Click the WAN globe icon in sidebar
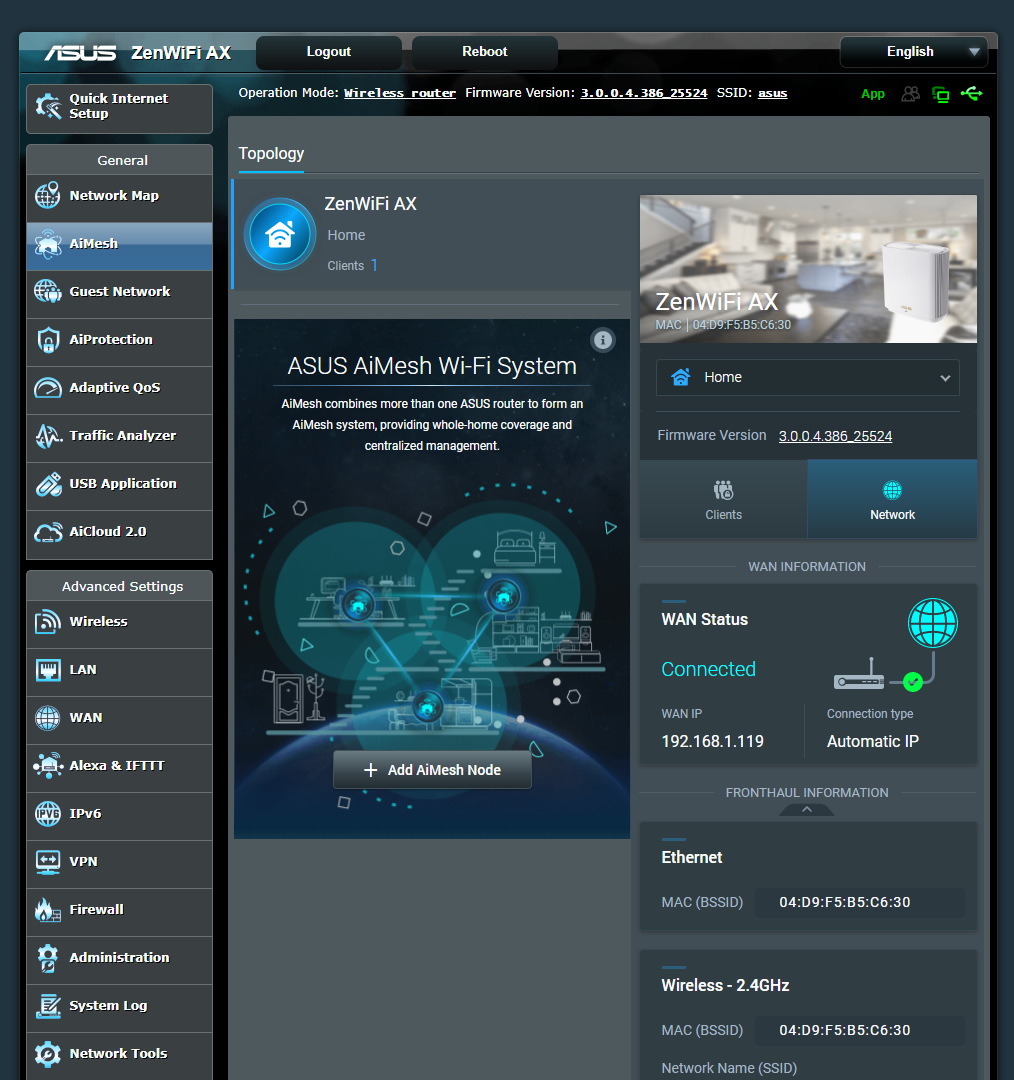The image size is (1014, 1080). [48, 718]
